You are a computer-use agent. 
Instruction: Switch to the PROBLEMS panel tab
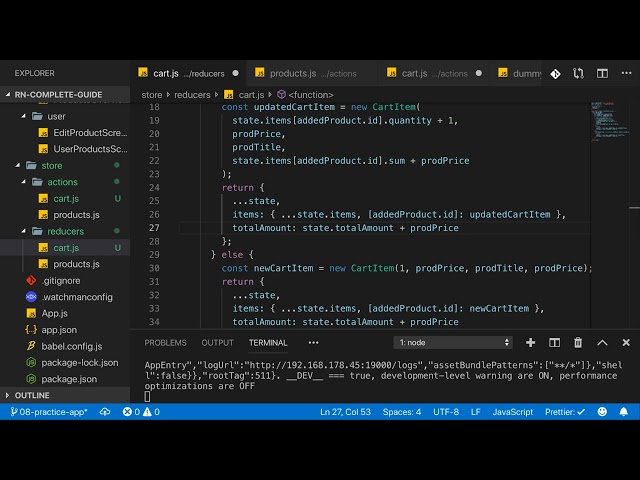click(x=165, y=342)
